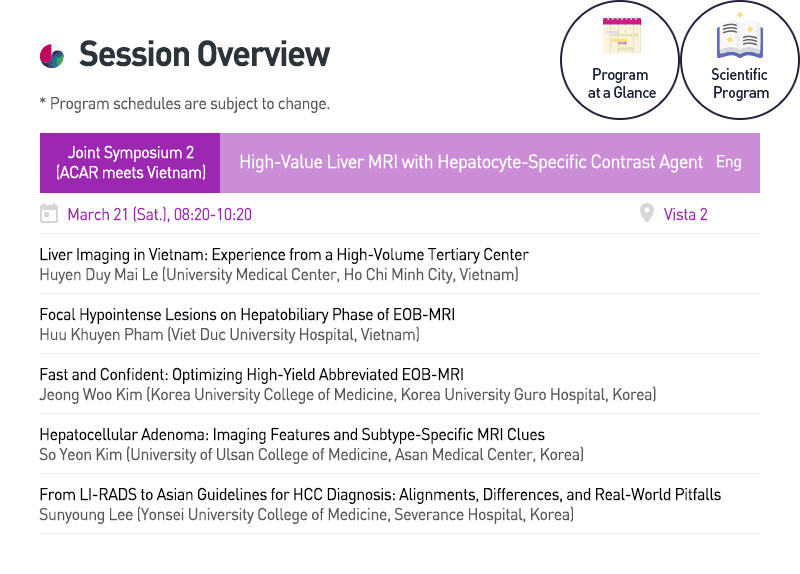800x574 pixels.
Task: Click the colorful logo beside Session Overview
Action: click(x=52, y=55)
